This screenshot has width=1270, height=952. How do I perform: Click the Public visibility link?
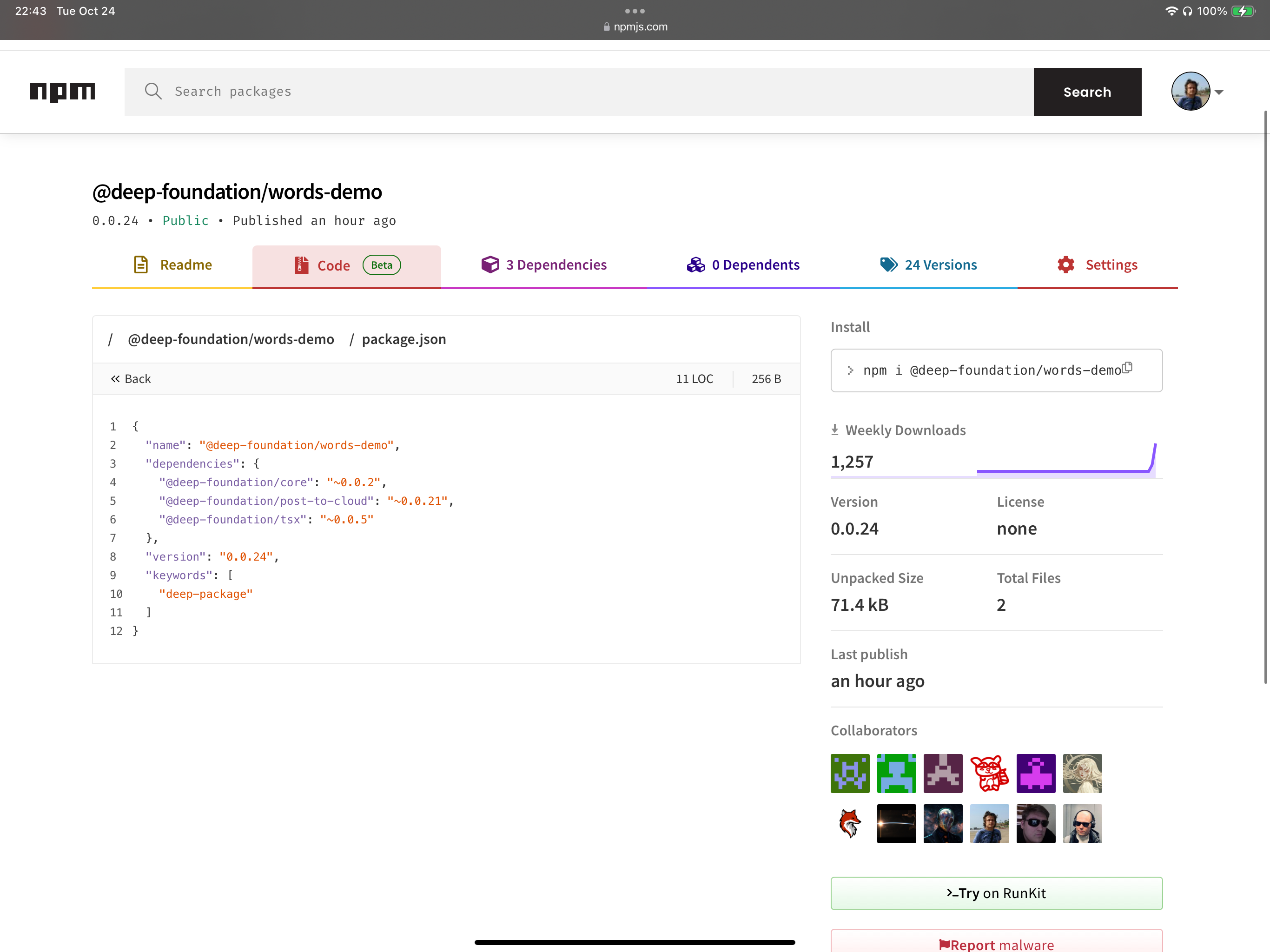[185, 220]
